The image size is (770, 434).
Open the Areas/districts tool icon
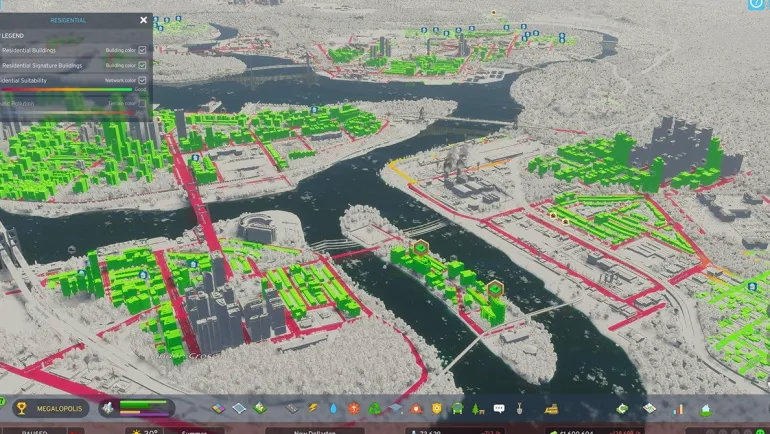[x=239, y=408]
